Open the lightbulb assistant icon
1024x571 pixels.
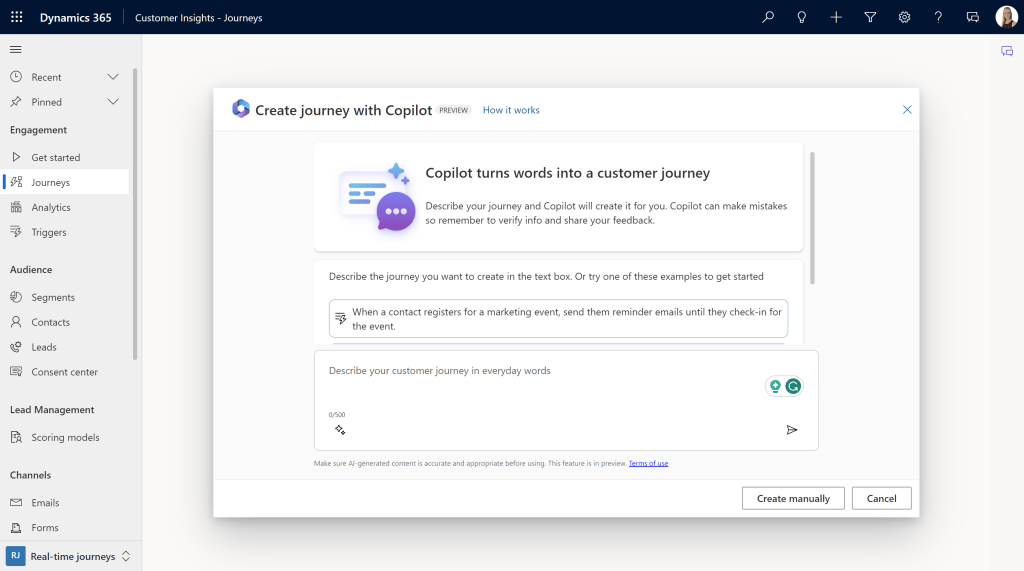pyautogui.click(x=802, y=17)
